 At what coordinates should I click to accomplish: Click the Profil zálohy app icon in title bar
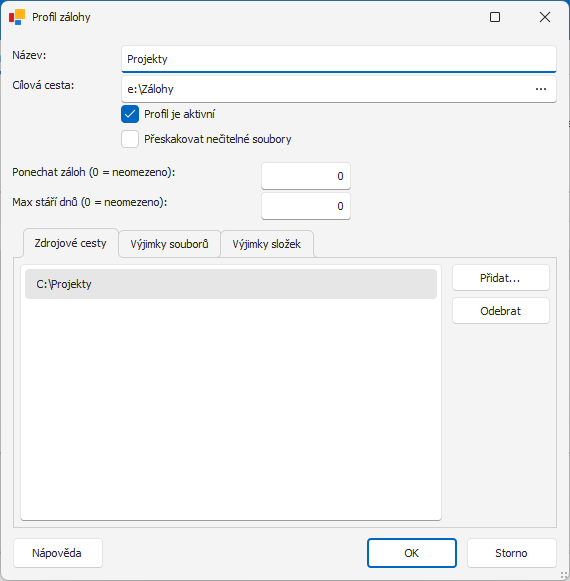click(17, 17)
